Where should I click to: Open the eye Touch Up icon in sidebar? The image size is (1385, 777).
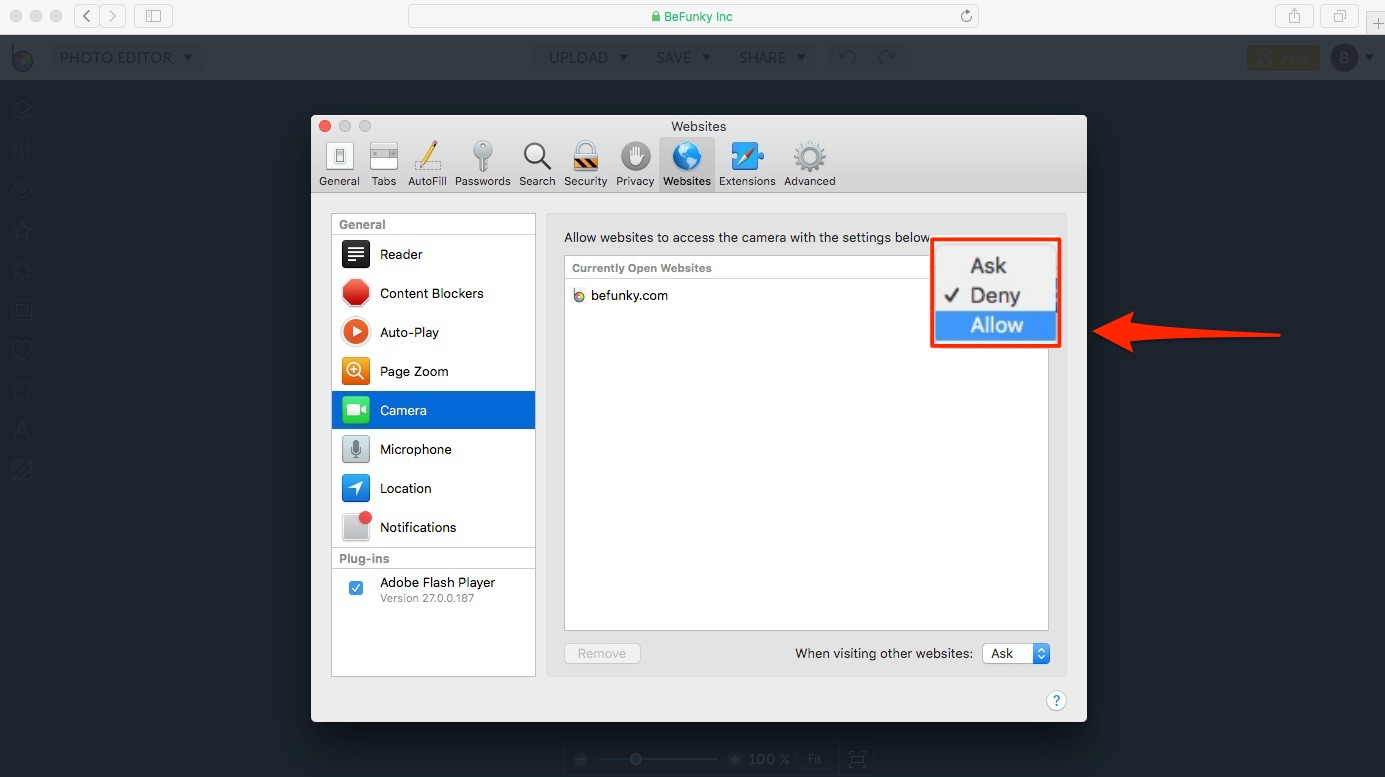22,191
